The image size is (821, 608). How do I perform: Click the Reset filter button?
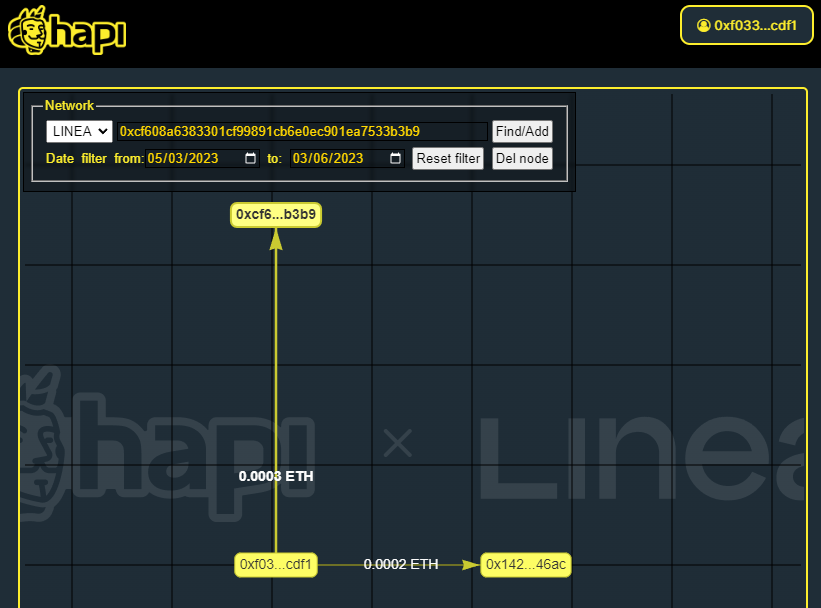(448, 158)
